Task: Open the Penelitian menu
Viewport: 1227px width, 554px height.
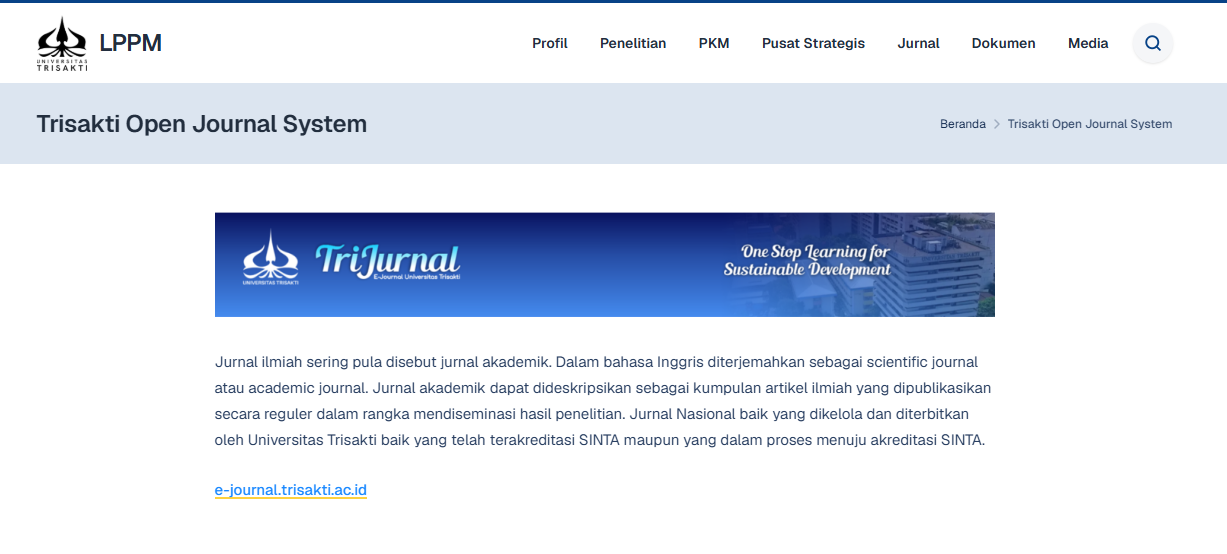Action: coord(633,43)
